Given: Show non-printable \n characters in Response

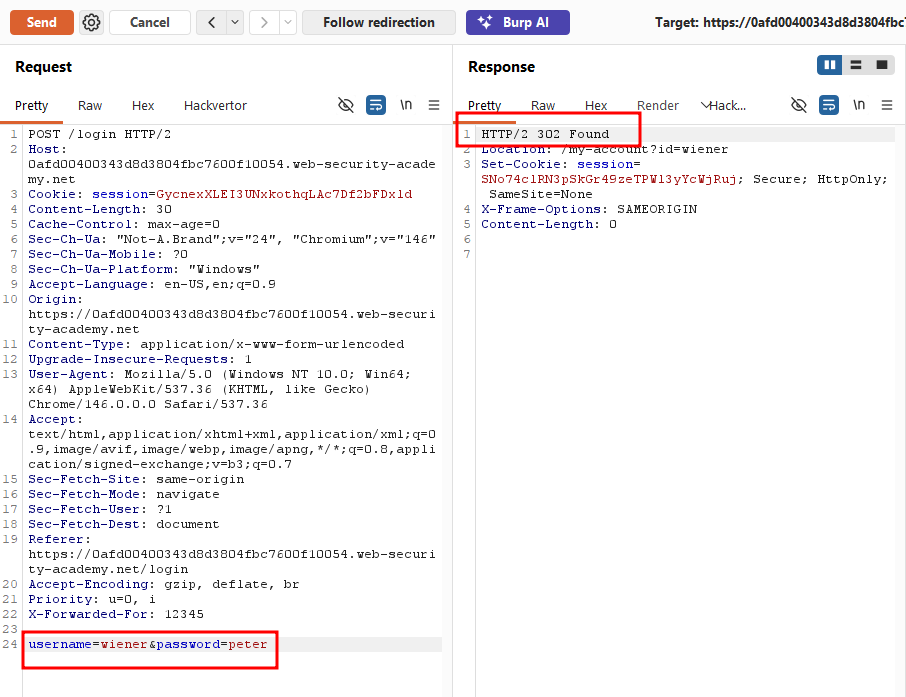Looking at the screenshot, I should (x=859, y=105).
